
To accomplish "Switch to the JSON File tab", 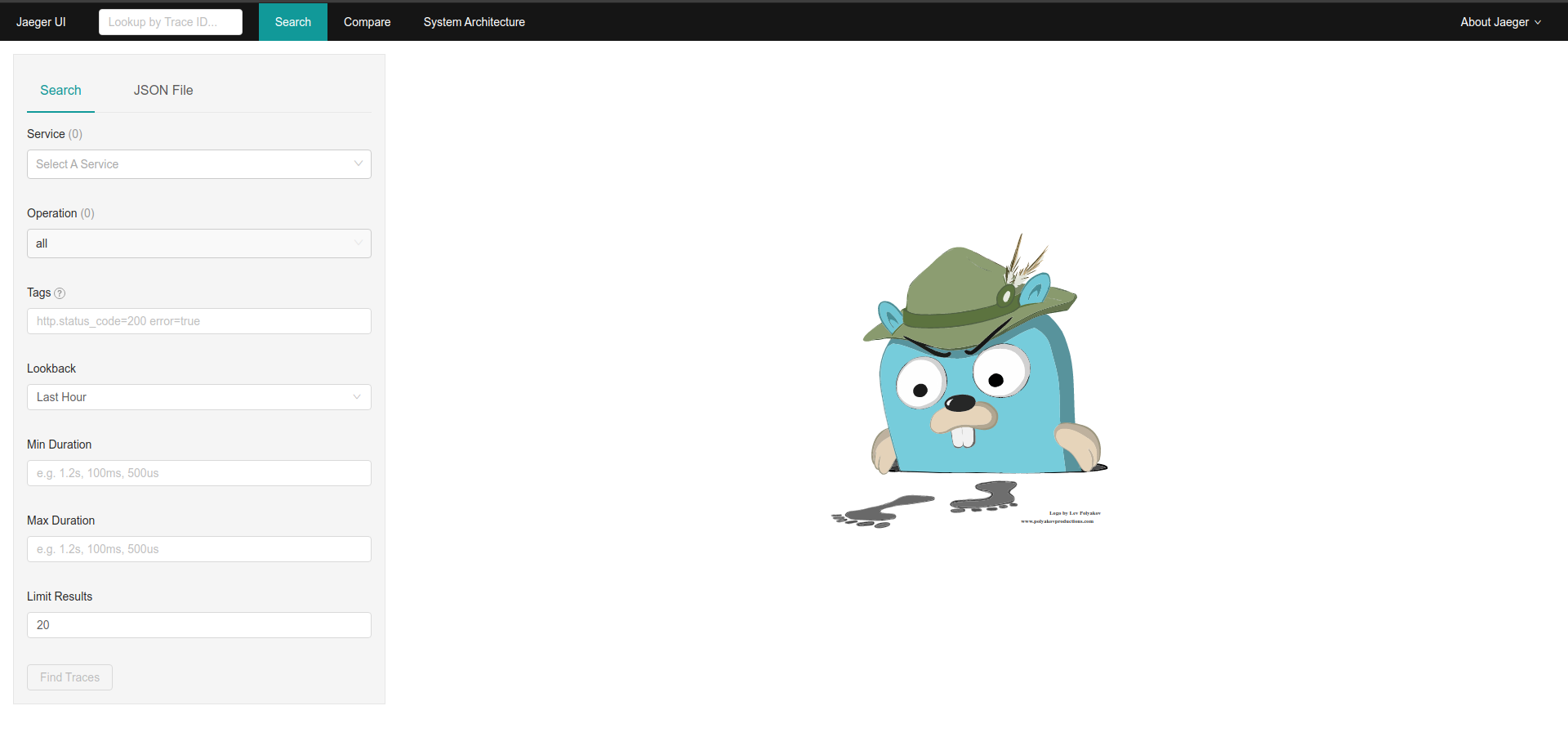I will [x=163, y=90].
